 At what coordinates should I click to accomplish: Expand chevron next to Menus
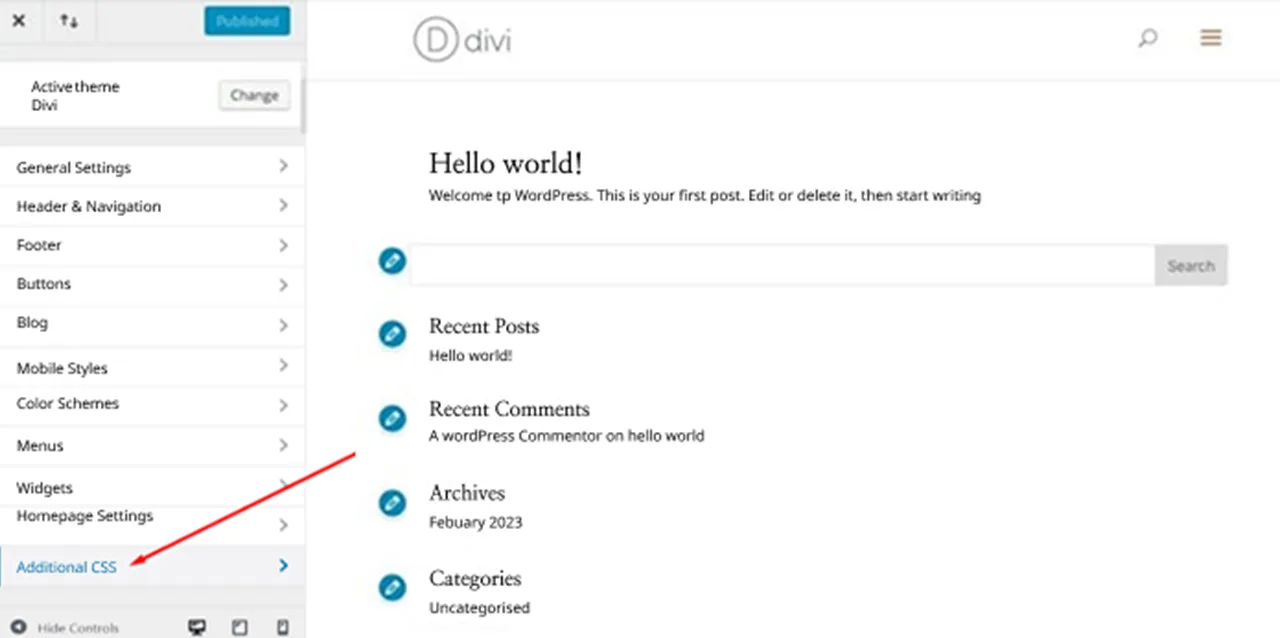[x=283, y=445]
